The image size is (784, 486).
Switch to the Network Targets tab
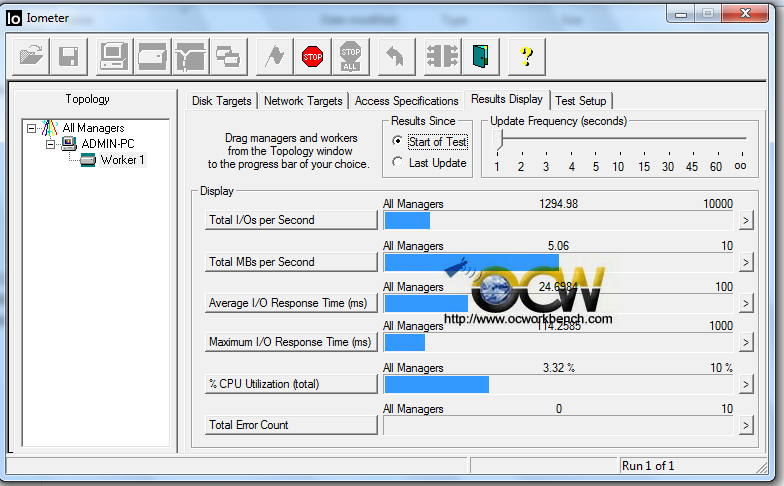click(303, 101)
